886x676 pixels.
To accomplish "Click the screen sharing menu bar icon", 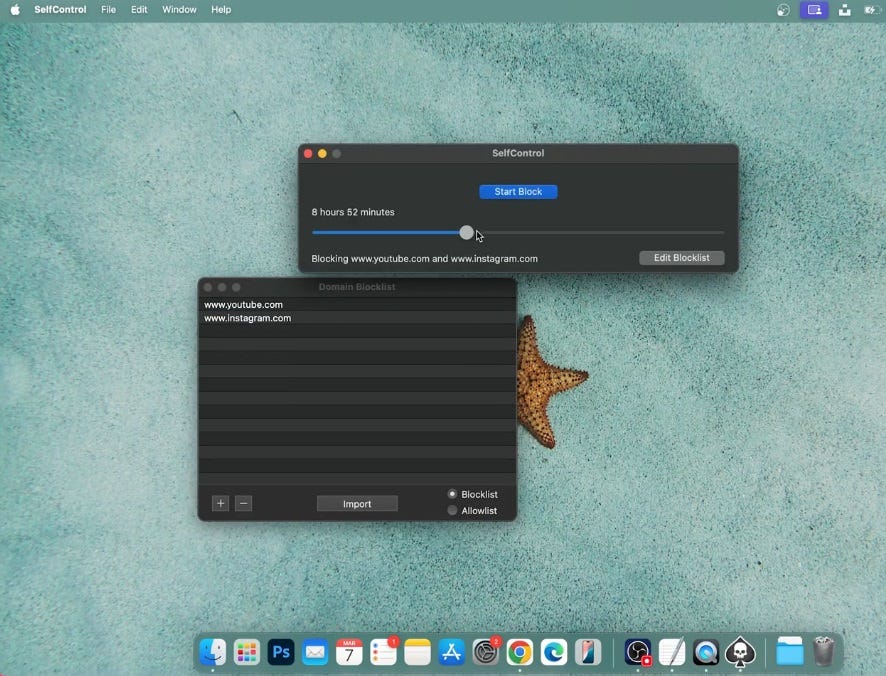I will 814,10.
